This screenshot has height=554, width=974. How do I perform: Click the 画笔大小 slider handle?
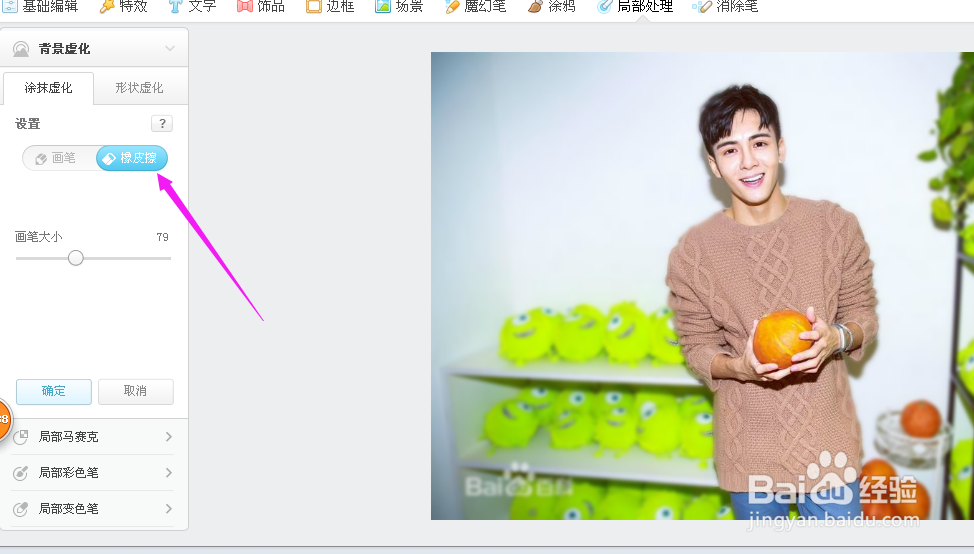(x=76, y=258)
